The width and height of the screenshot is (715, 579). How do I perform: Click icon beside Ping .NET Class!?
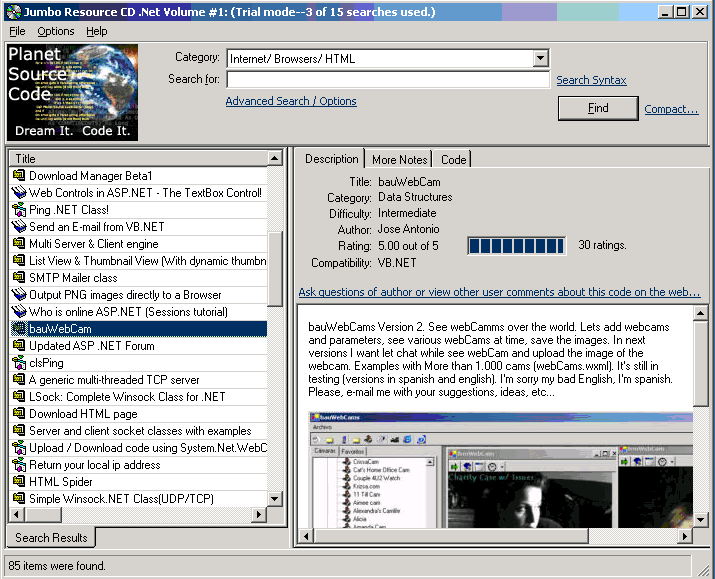click(x=19, y=210)
